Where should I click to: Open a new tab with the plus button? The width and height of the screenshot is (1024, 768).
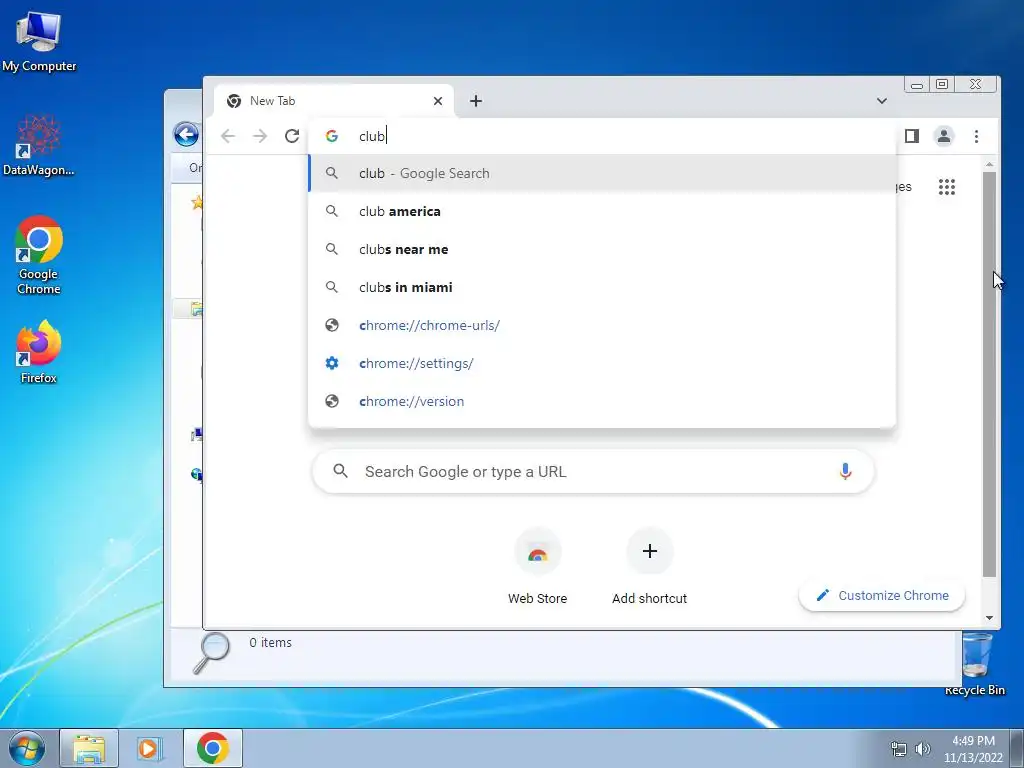(476, 101)
